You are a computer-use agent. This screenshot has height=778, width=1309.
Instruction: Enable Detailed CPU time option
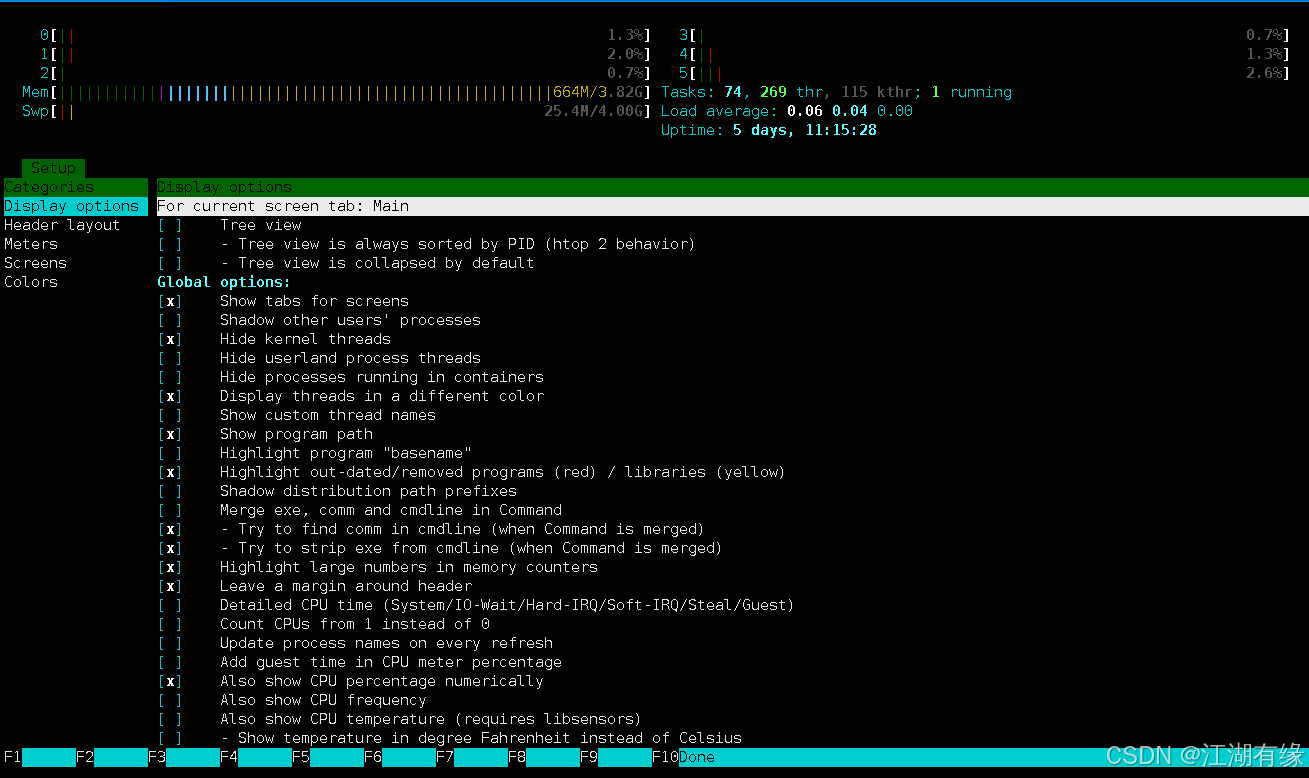(x=170, y=605)
